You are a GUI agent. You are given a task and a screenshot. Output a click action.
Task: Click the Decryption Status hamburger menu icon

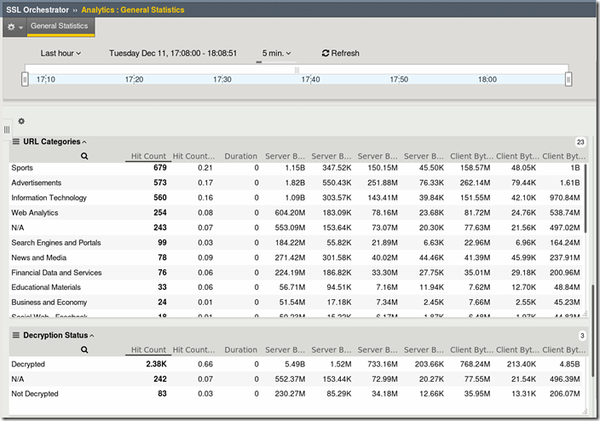[x=16, y=336]
